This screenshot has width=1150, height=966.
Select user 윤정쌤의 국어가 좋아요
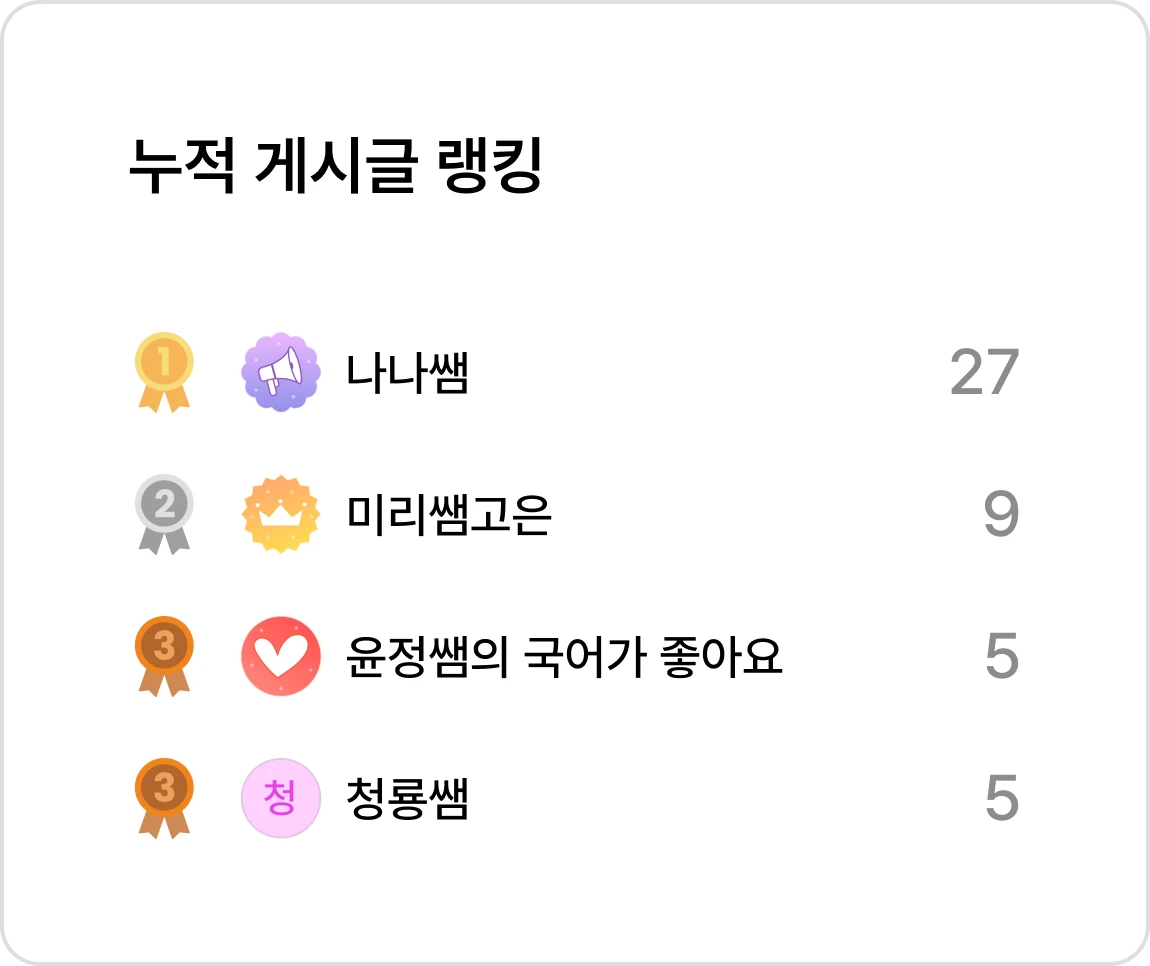click(564, 656)
